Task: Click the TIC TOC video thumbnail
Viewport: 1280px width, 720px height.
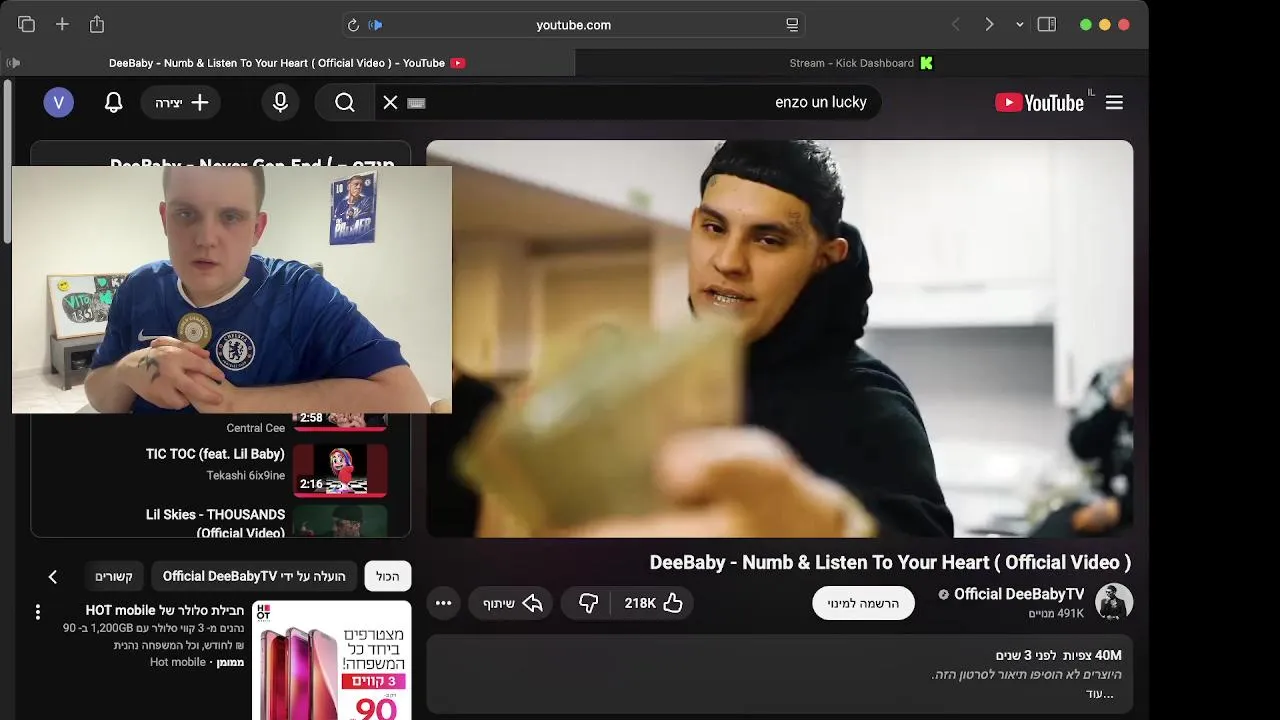Action: [340, 470]
